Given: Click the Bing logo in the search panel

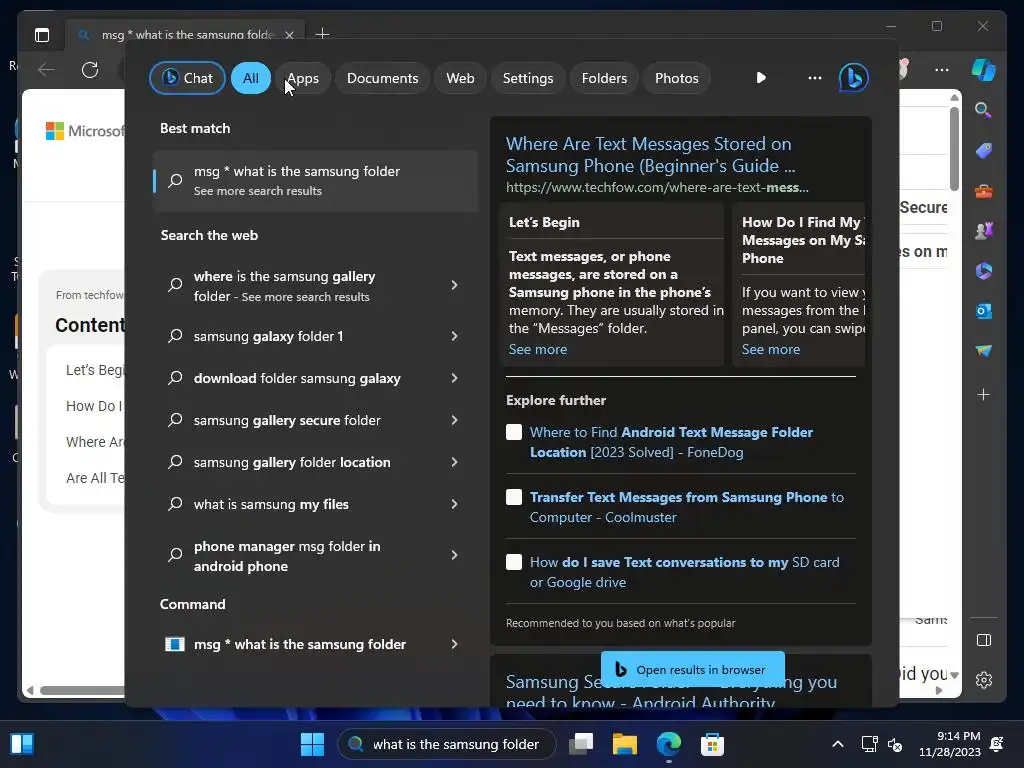Looking at the screenshot, I should pos(854,78).
